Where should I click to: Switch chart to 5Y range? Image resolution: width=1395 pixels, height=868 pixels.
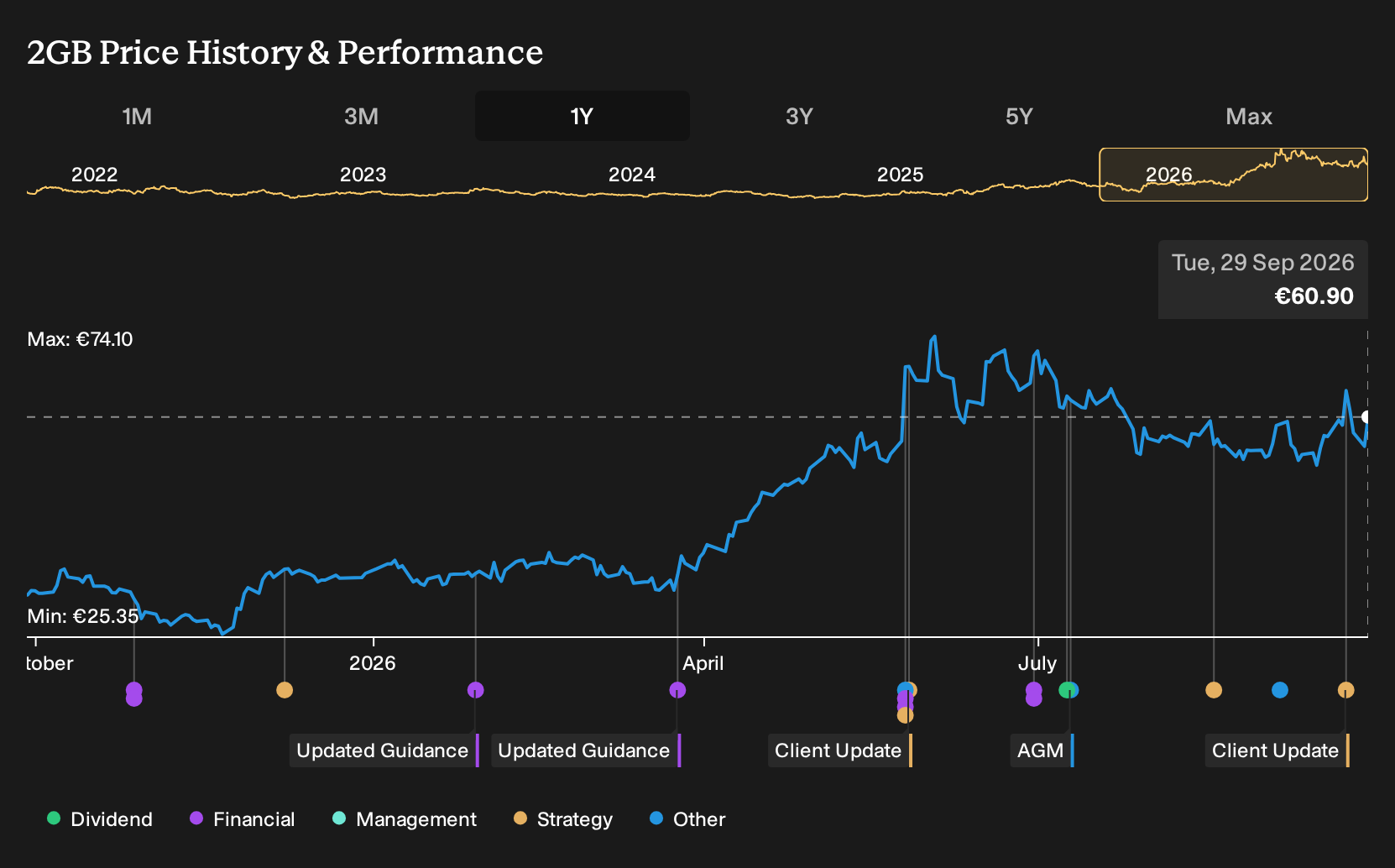1019,116
